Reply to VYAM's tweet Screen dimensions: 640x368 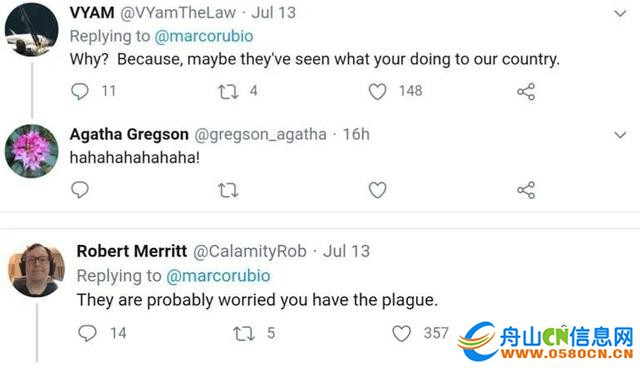pos(80,91)
